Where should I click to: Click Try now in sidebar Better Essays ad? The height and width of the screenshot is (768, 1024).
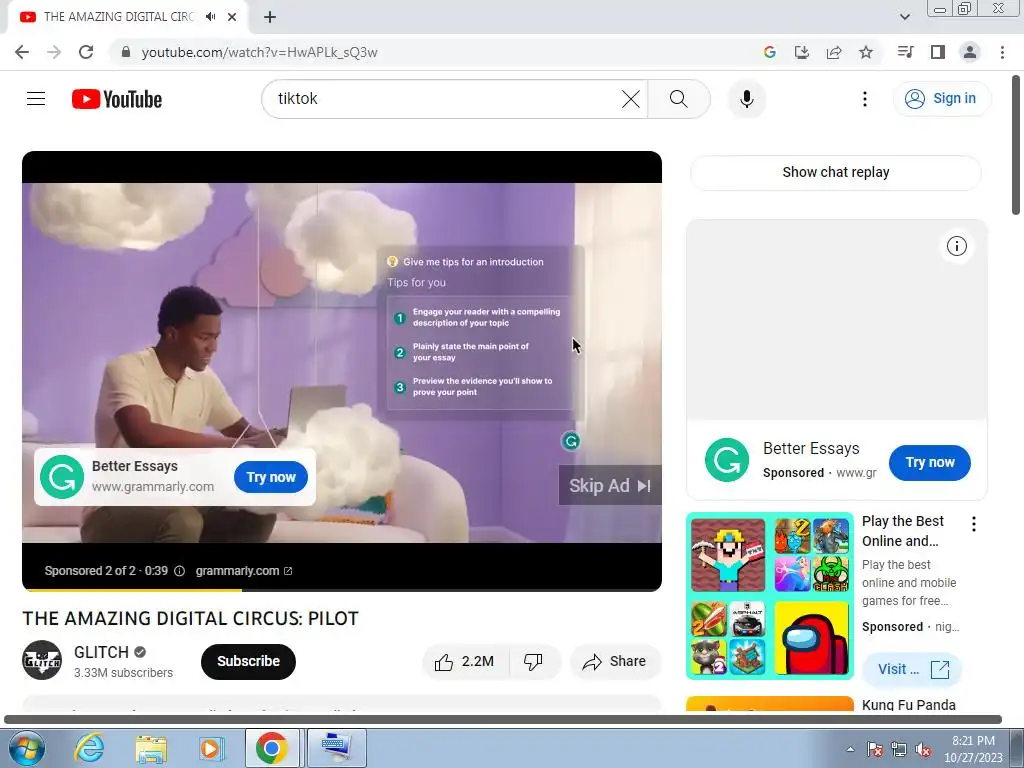[x=929, y=462]
